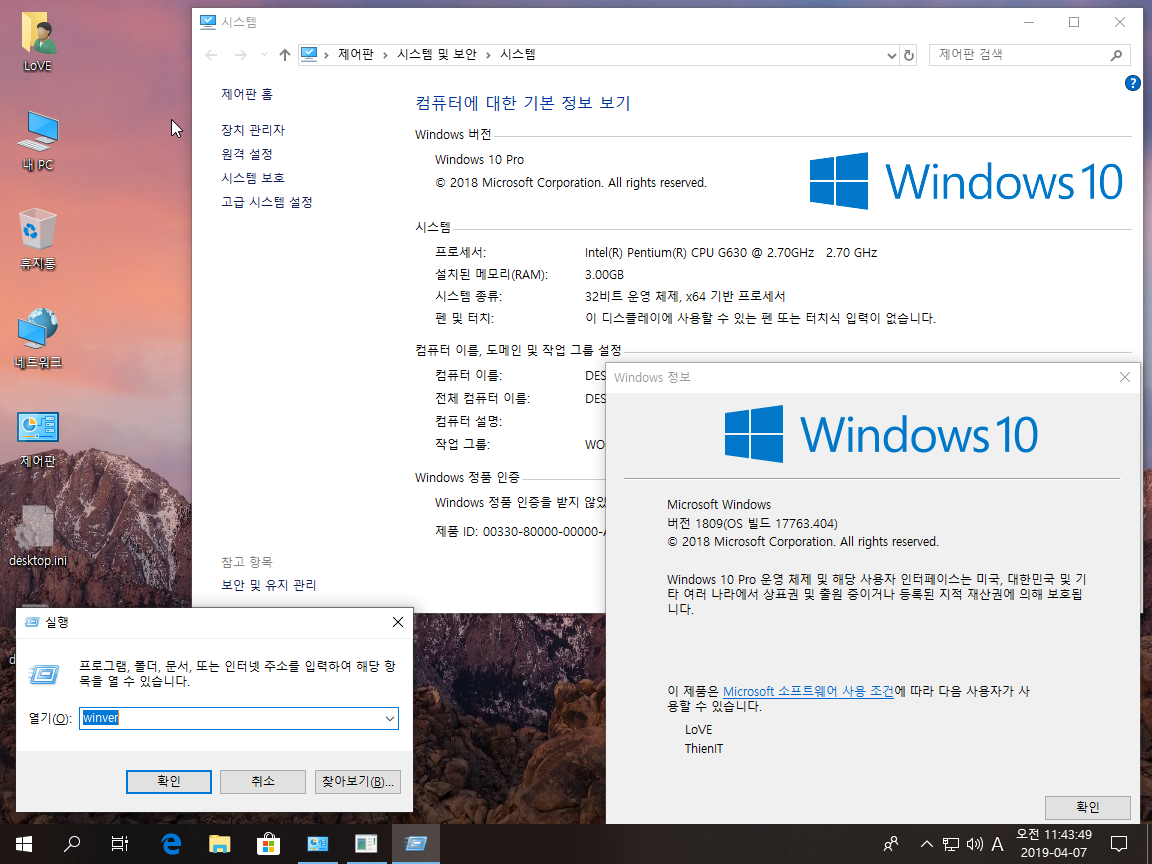This screenshot has width=1152, height=864.
Task: Select the desktop.ini file icon
Action: tap(37, 536)
